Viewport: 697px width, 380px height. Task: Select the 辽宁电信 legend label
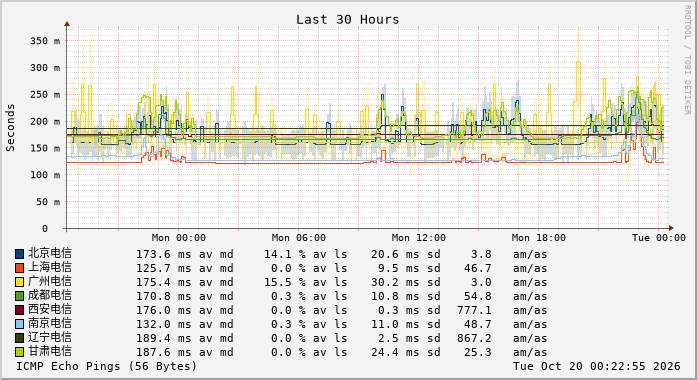coord(50,337)
